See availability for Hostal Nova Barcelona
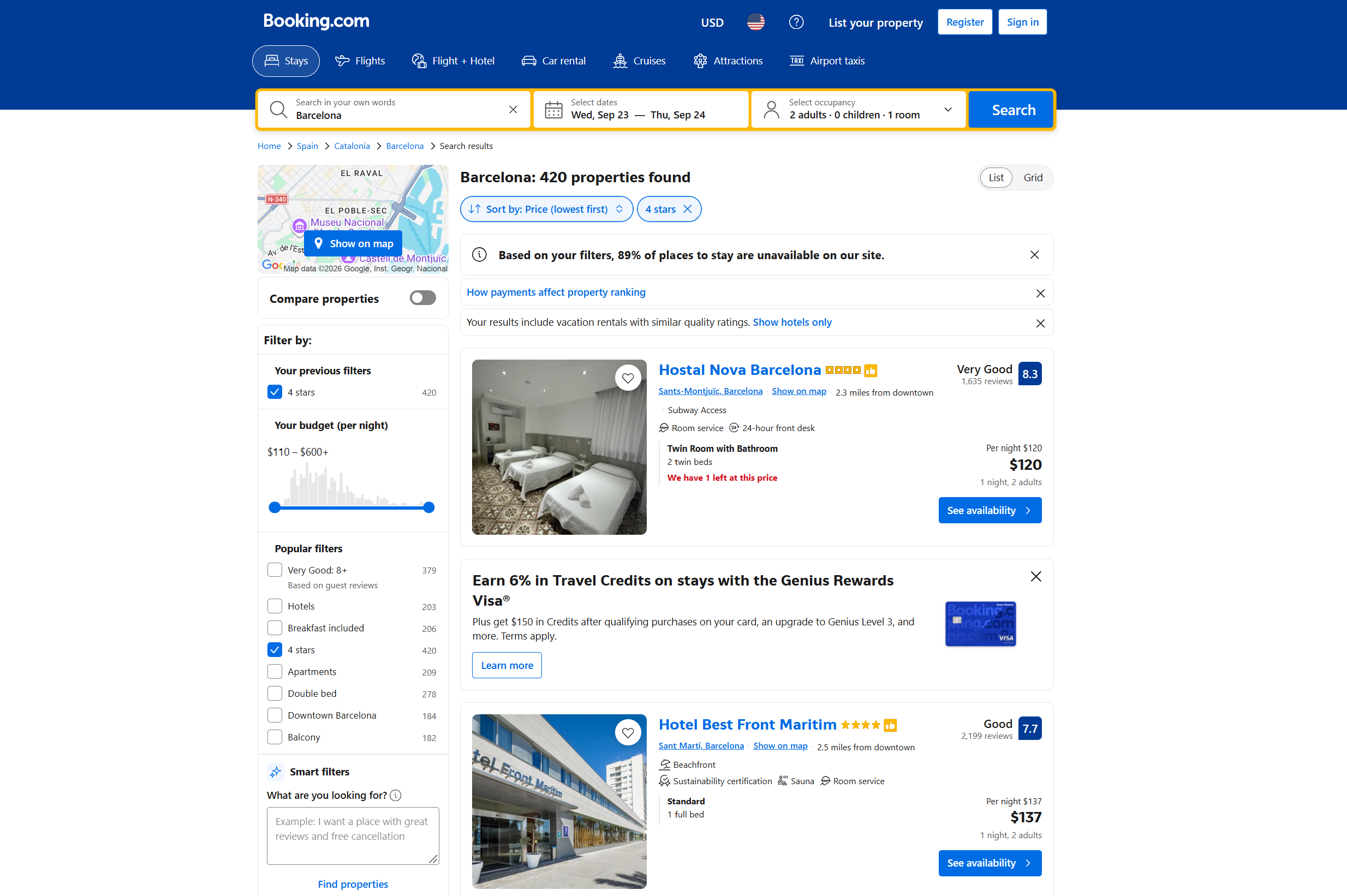Screen dimensions: 1347x896 point(990,510)
